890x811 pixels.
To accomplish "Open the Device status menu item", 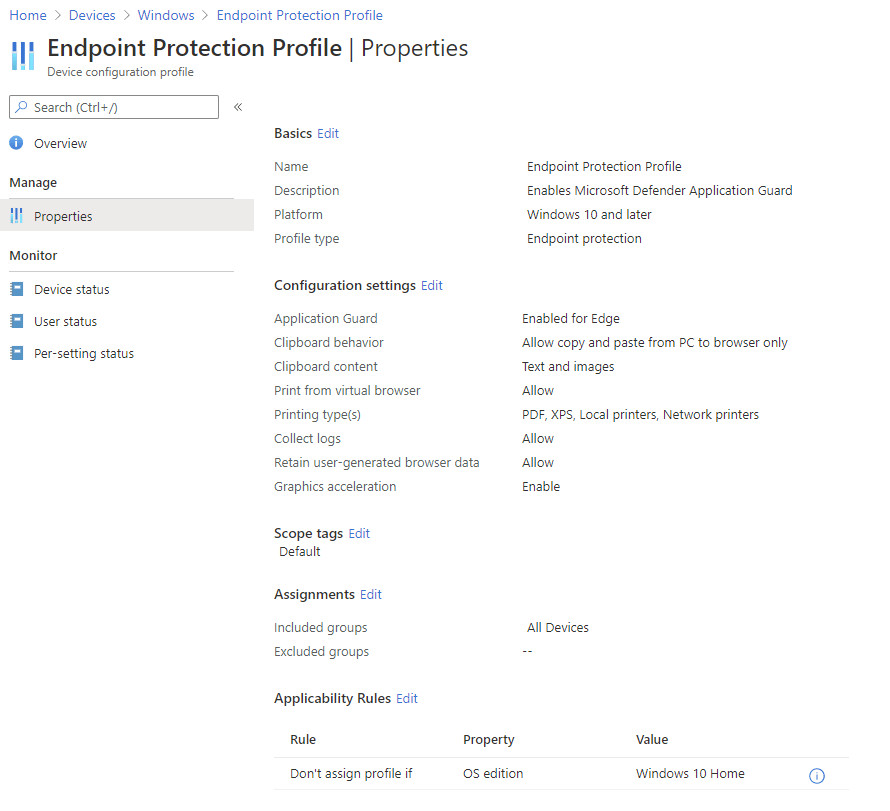I will pyautogui.click(x=71, y=289).
